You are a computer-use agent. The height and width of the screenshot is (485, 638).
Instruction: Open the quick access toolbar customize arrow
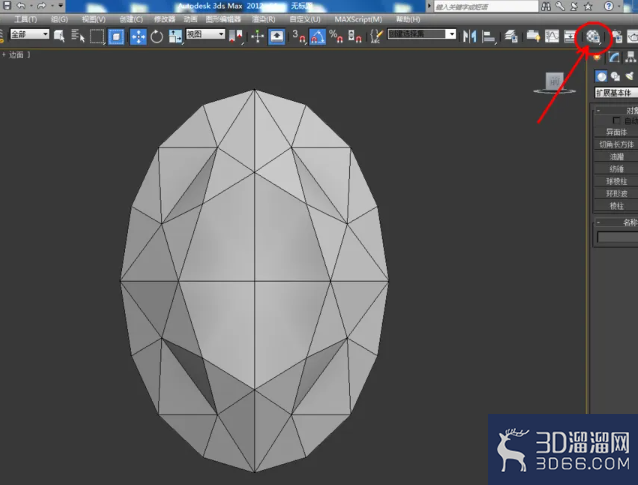(61, 5)
